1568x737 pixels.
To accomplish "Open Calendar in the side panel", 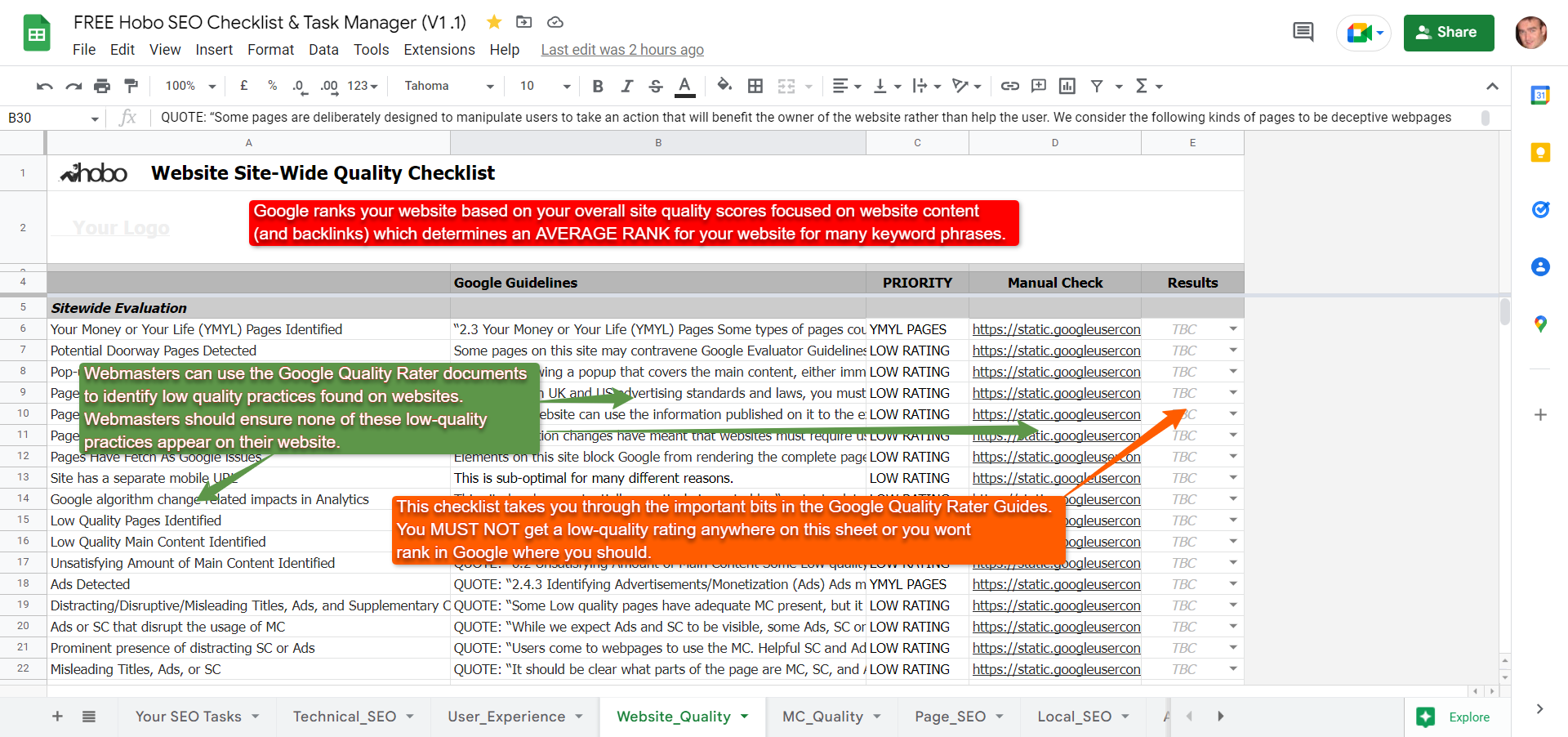I will click(1540, 95).
